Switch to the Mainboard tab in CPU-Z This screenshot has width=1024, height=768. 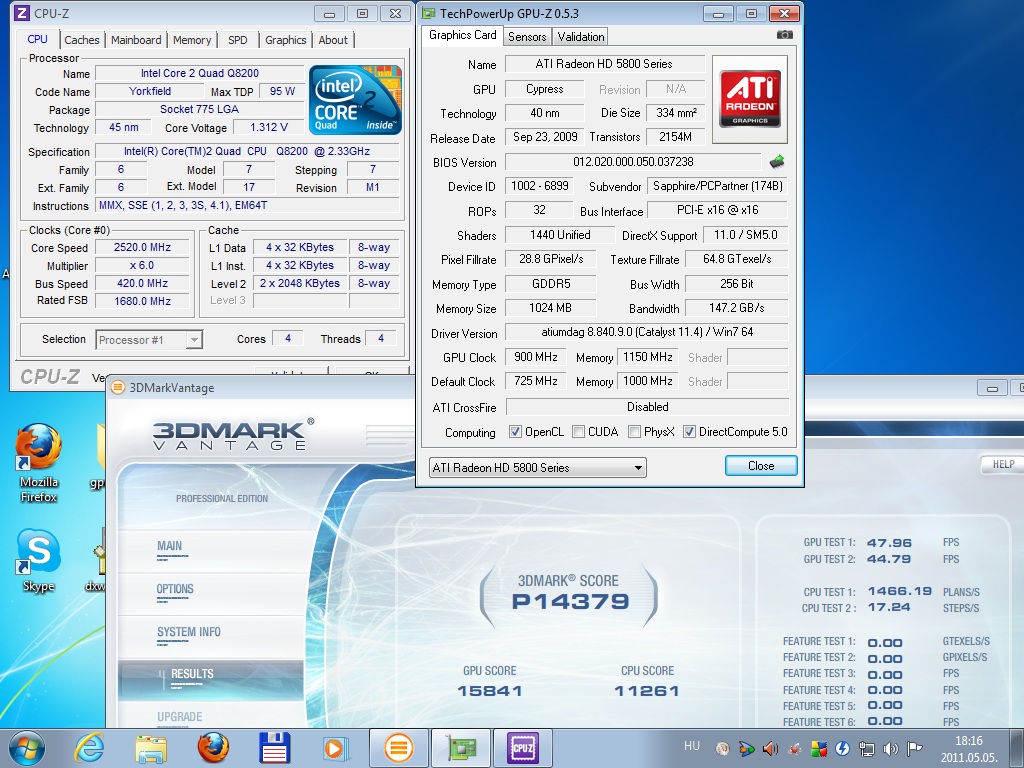[x=136, y=40]
